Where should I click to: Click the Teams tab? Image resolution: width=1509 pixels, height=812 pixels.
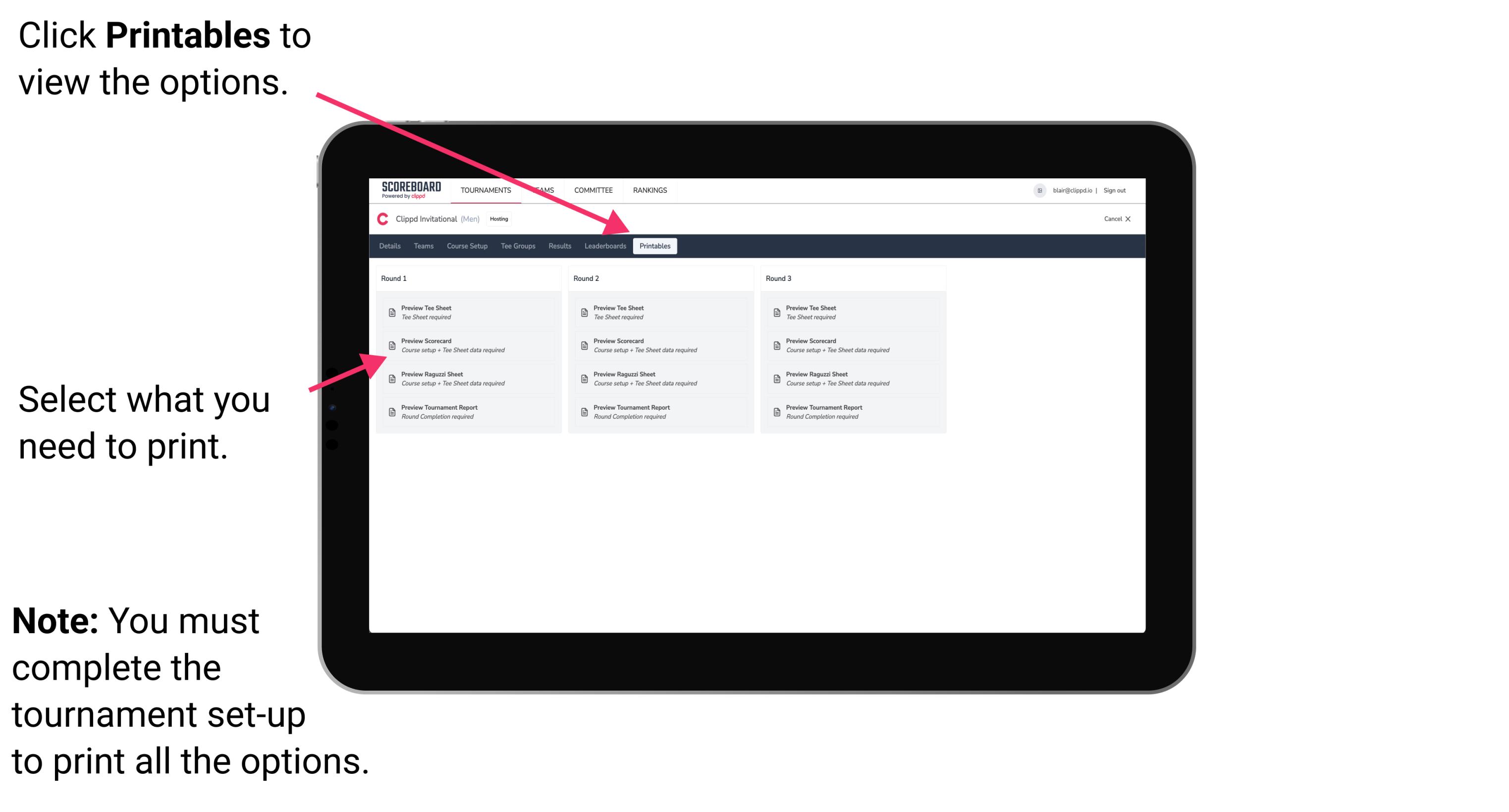[421, 247]
